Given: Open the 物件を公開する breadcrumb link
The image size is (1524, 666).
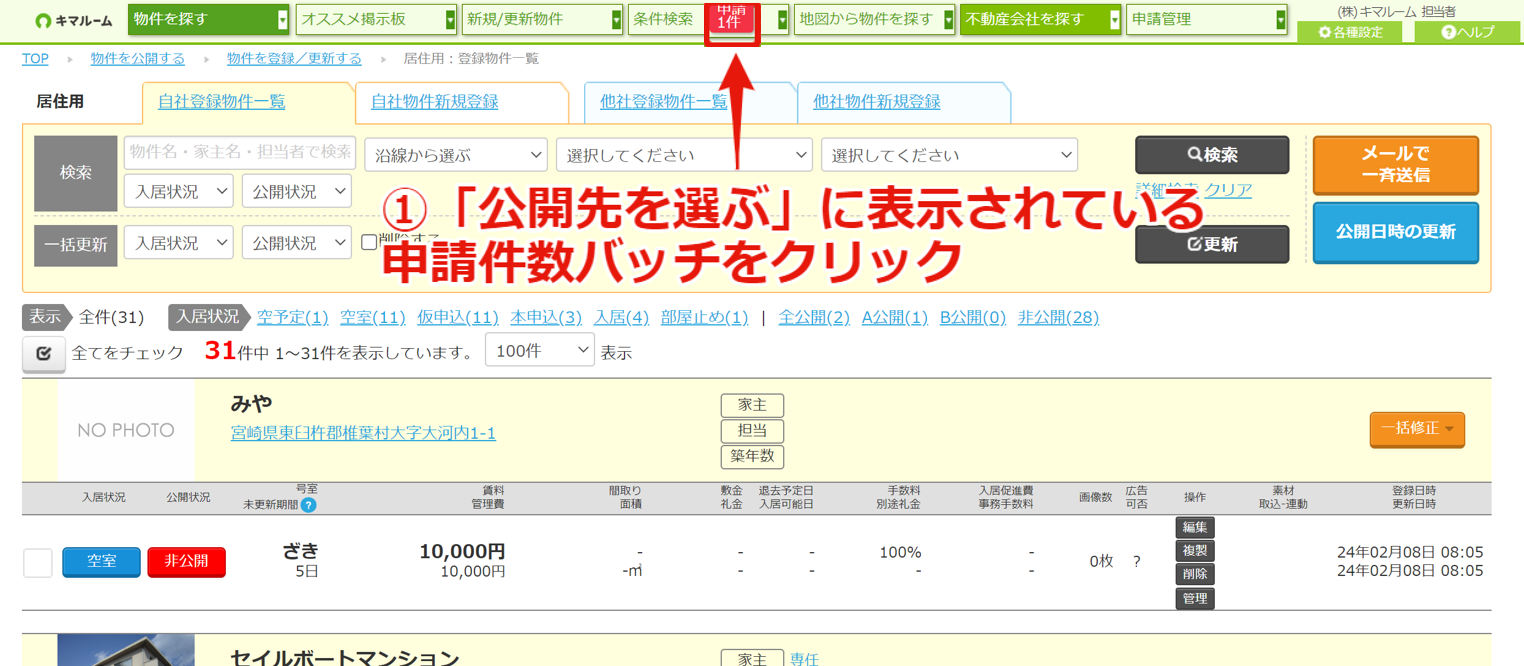Looking at the screenshot, I should (137, 59).
